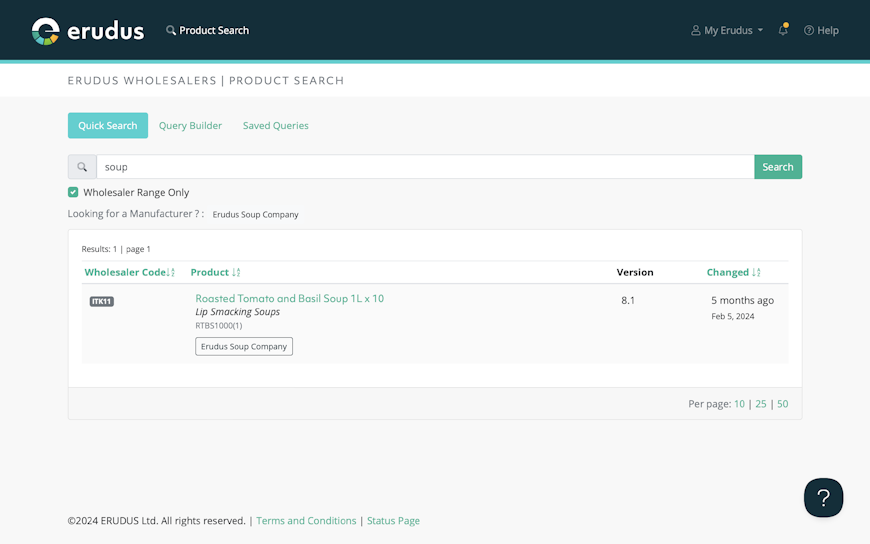Image resolution: width=870 pixels, height=544 pixels.
Task: Click the green Search button
Action: tap(778, 167)
